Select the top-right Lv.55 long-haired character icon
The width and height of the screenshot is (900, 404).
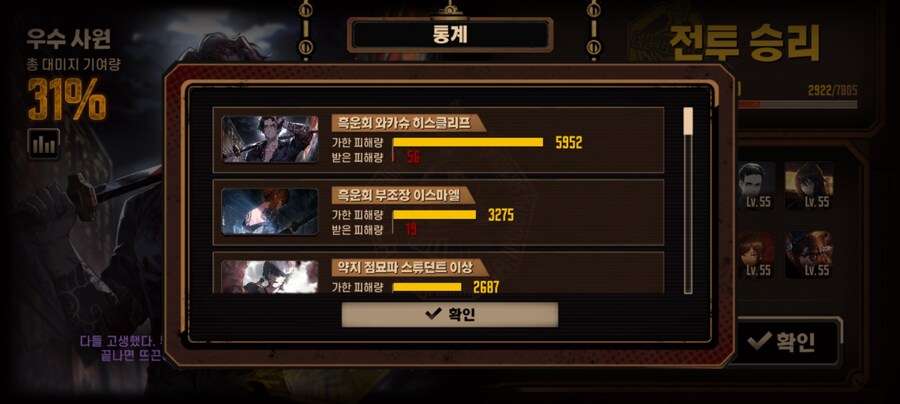click(809, 185)
